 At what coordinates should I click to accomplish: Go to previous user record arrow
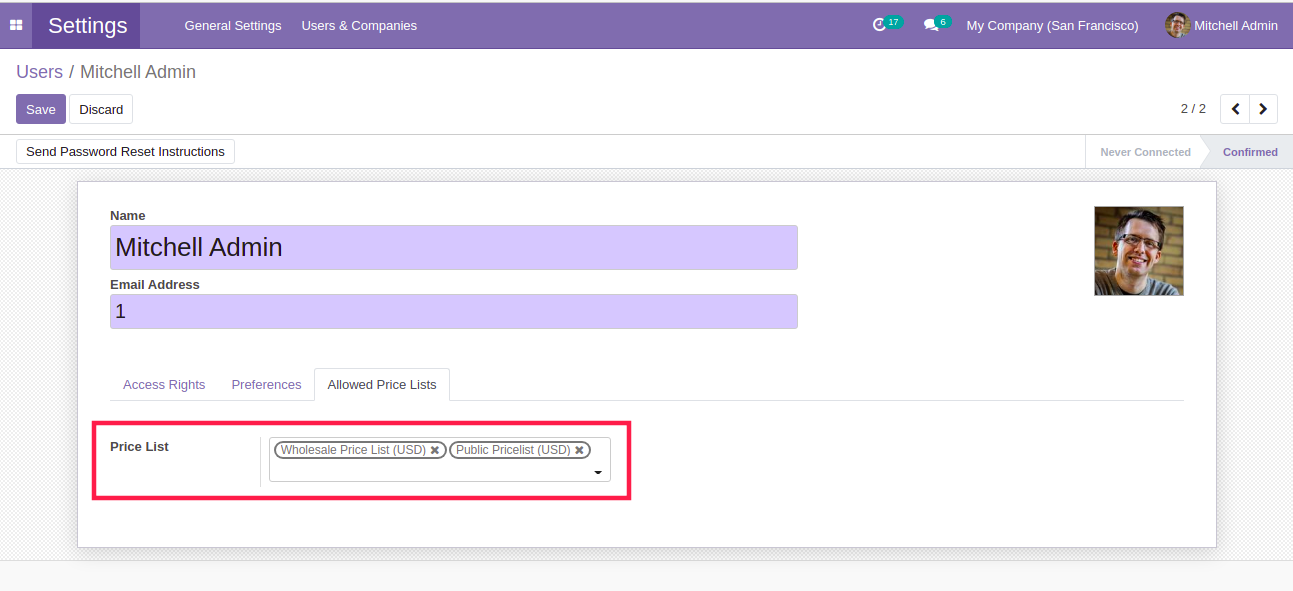pos(1235,109)
